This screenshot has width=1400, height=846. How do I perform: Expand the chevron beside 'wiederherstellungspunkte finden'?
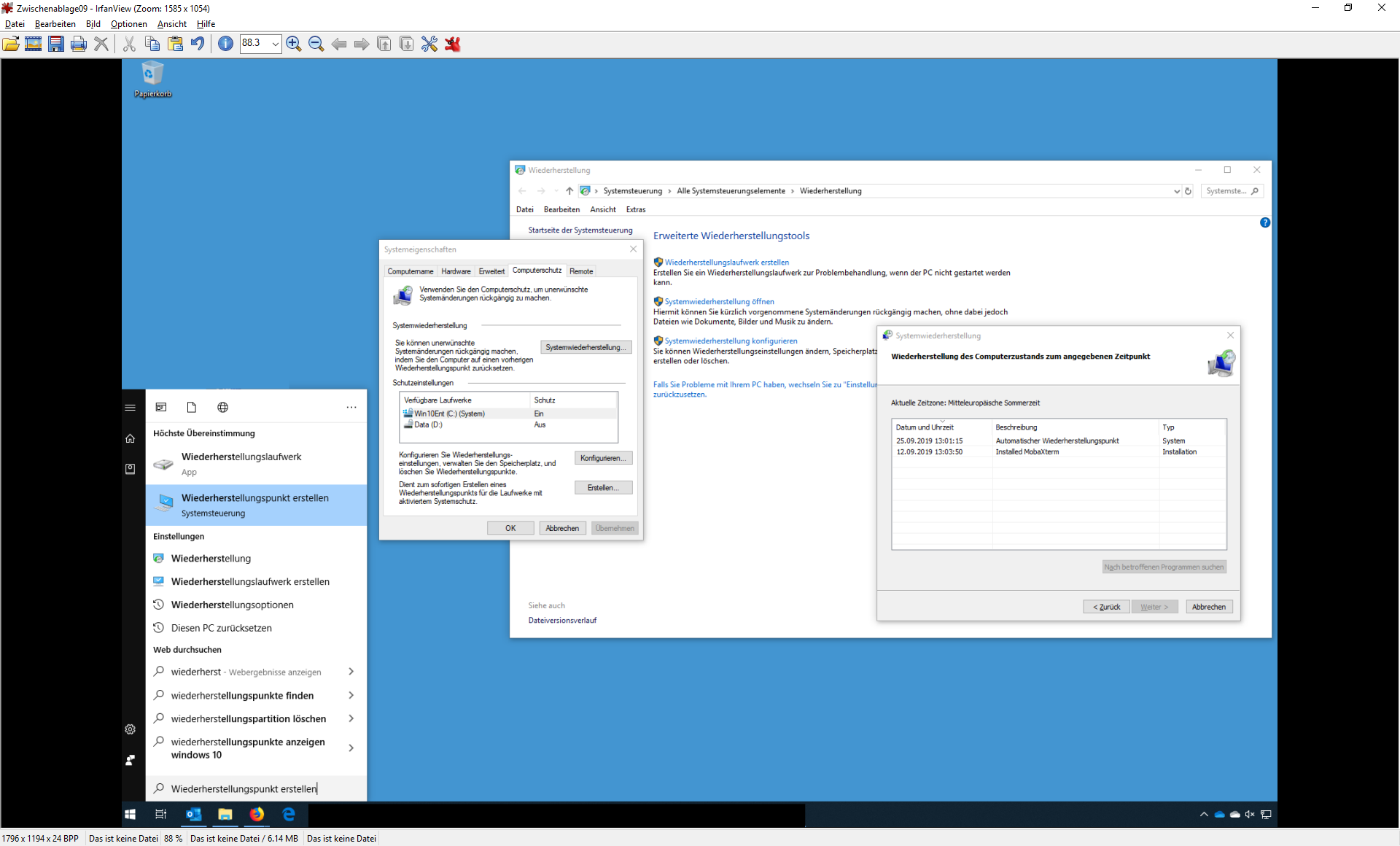coord(351,696)
